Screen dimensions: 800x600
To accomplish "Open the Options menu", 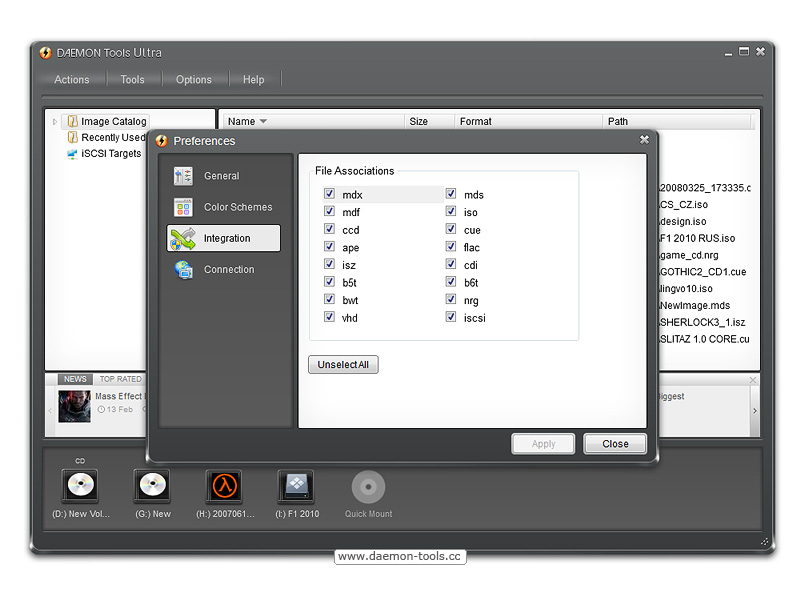I will click(193, 80).
